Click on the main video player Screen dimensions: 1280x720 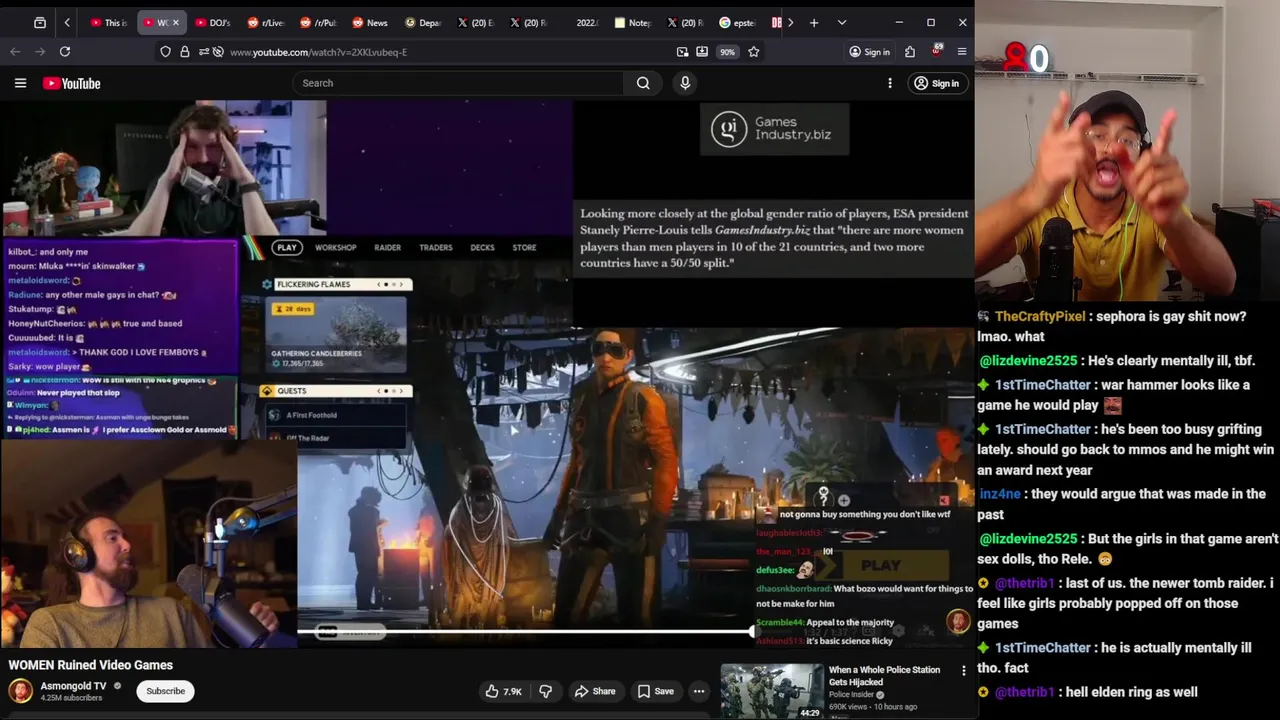pyautogui.click(x=487, y=372)
